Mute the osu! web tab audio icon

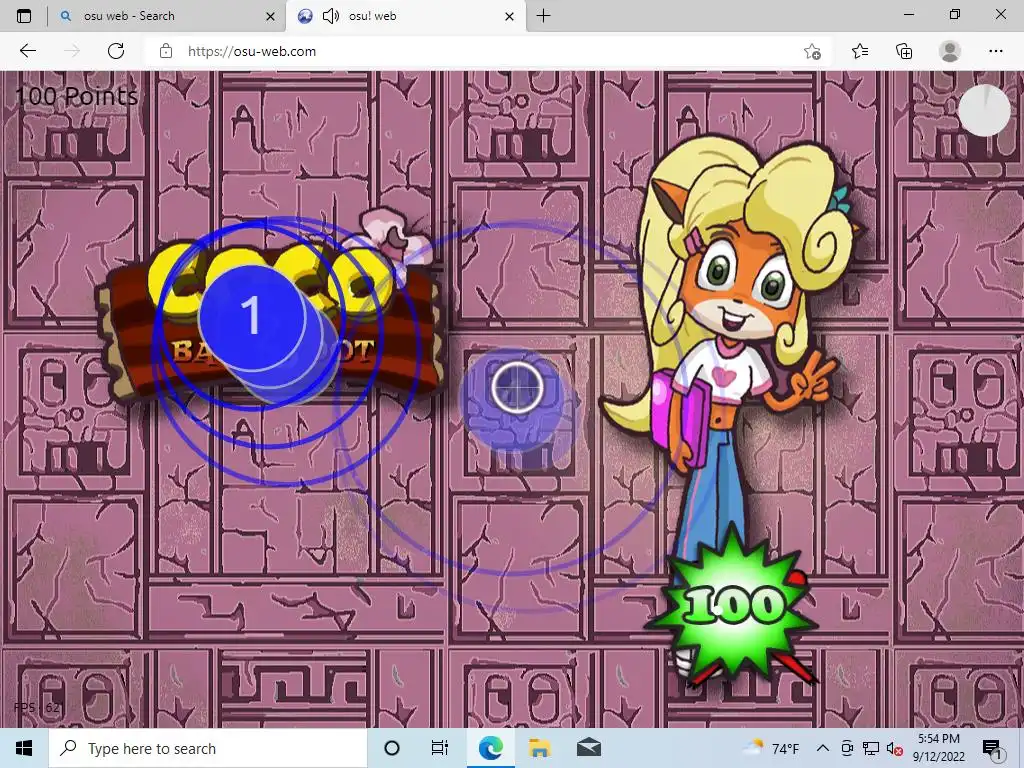(x=331, y=16)
